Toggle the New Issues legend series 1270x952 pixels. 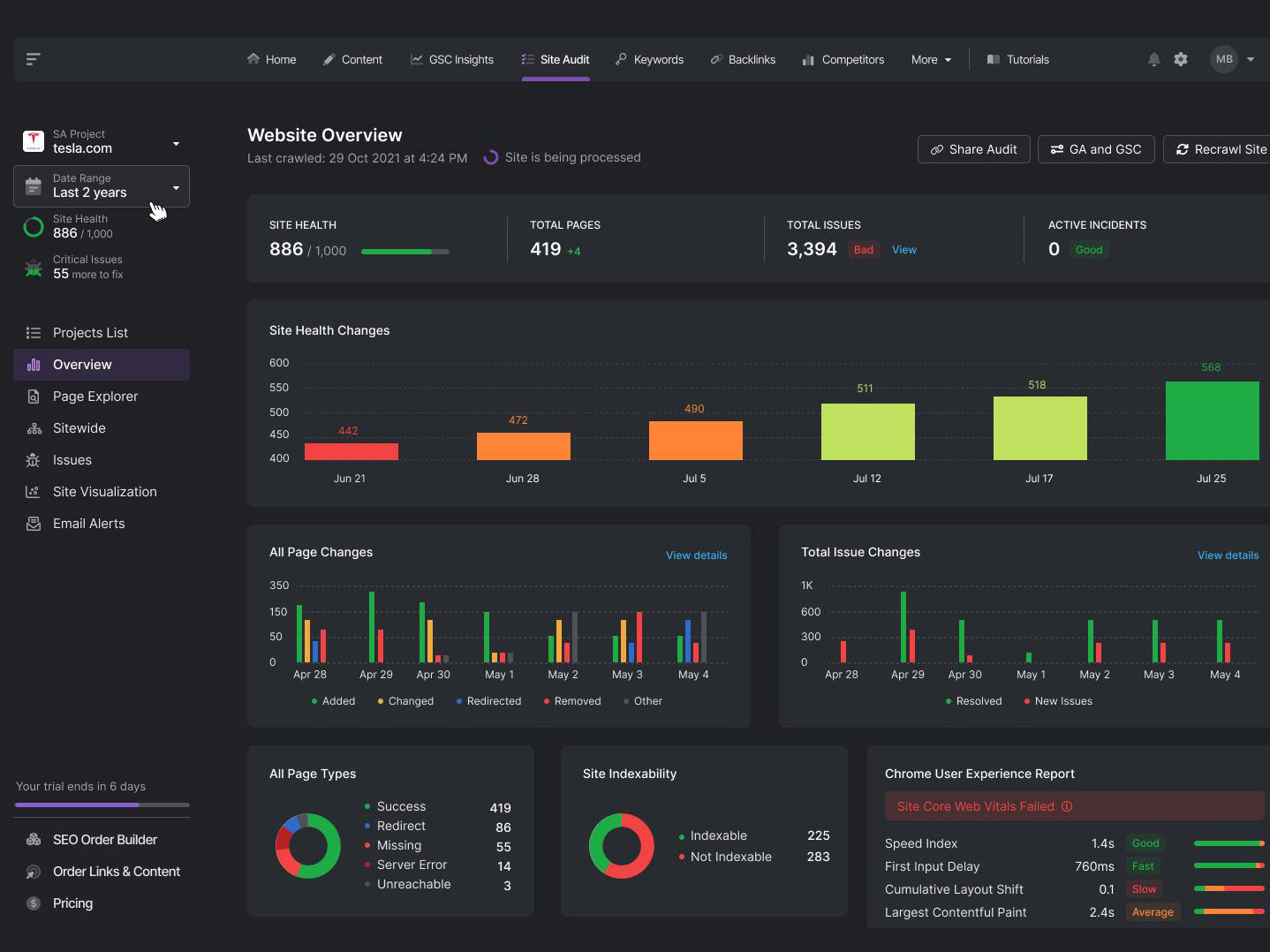1058,701
